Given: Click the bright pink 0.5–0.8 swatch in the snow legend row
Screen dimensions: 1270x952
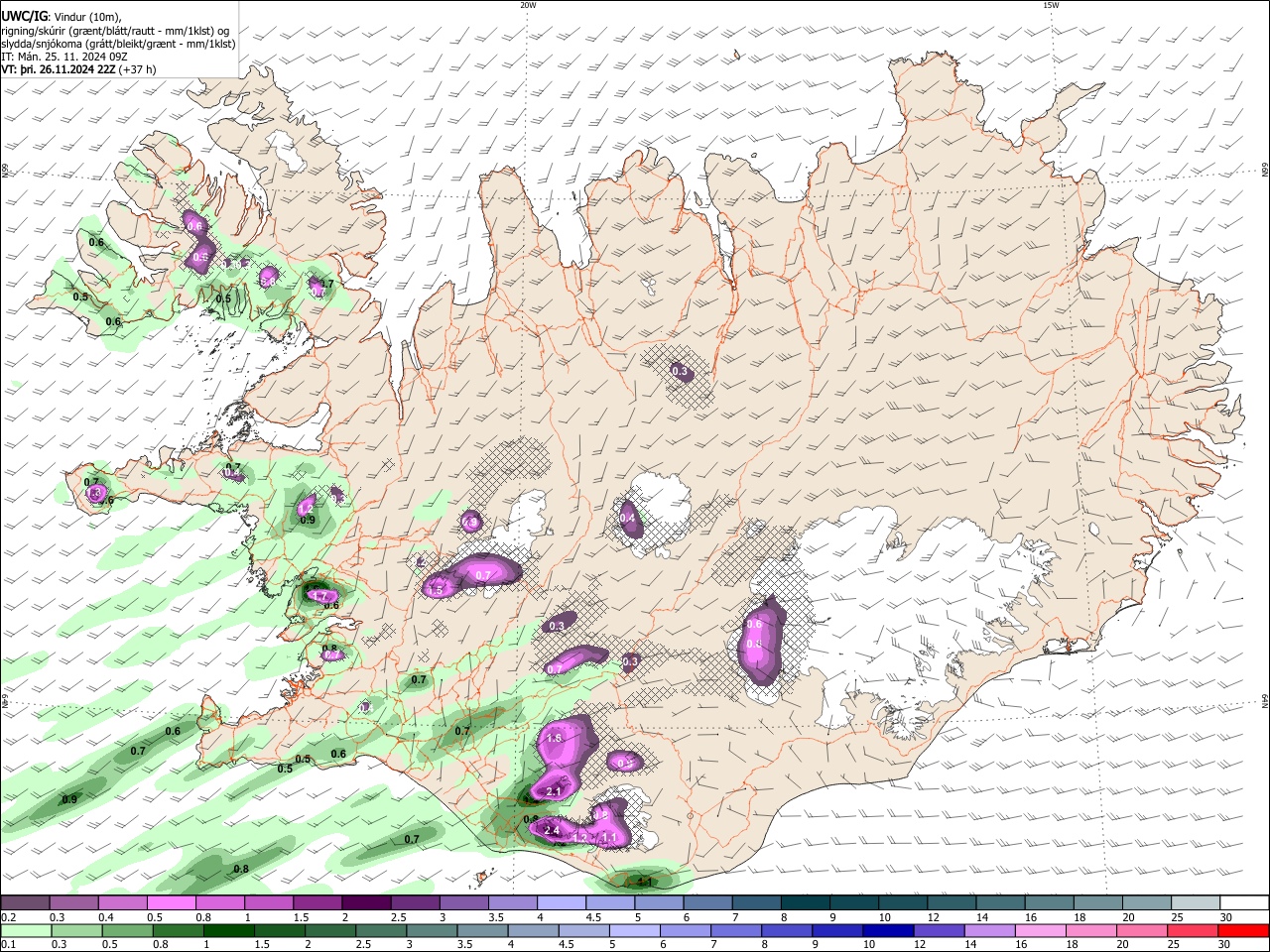Looking at the screenshot, I should coord(171,903).
